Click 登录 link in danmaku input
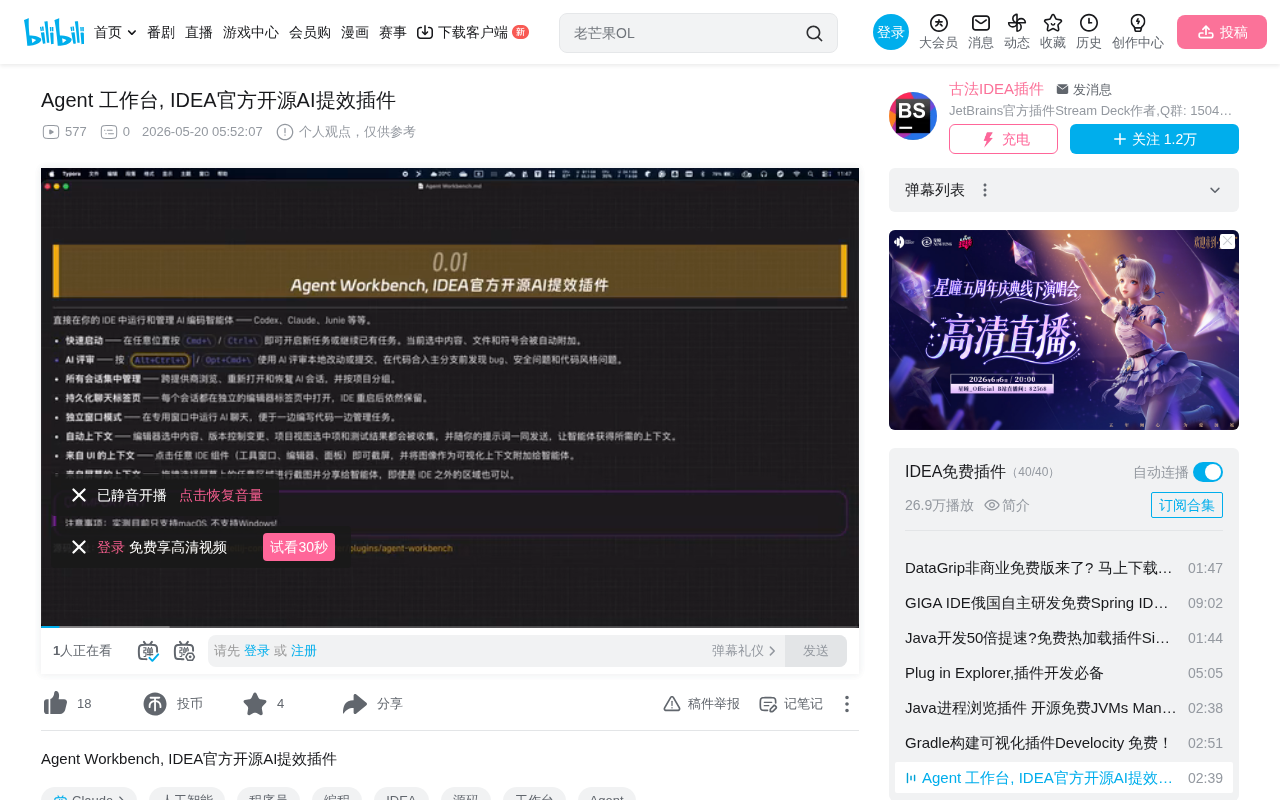The image size is (1280, 800). 257,651
